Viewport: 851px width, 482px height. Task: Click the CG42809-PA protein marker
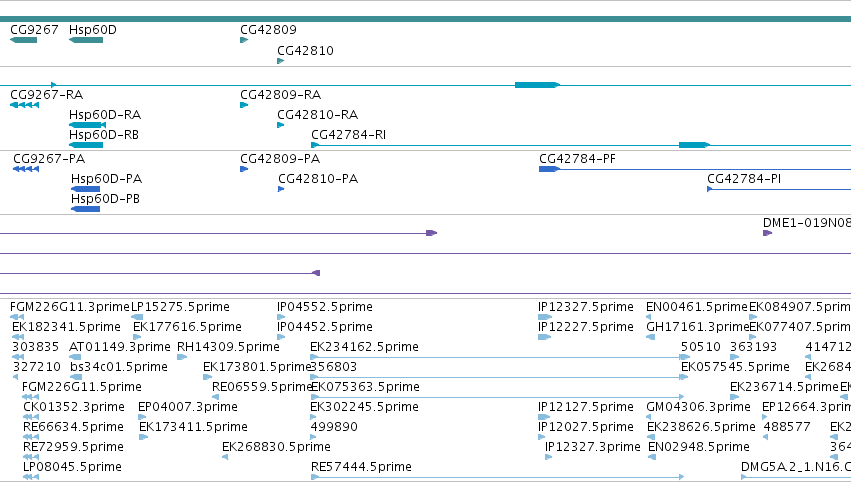(x=244, y=169)
